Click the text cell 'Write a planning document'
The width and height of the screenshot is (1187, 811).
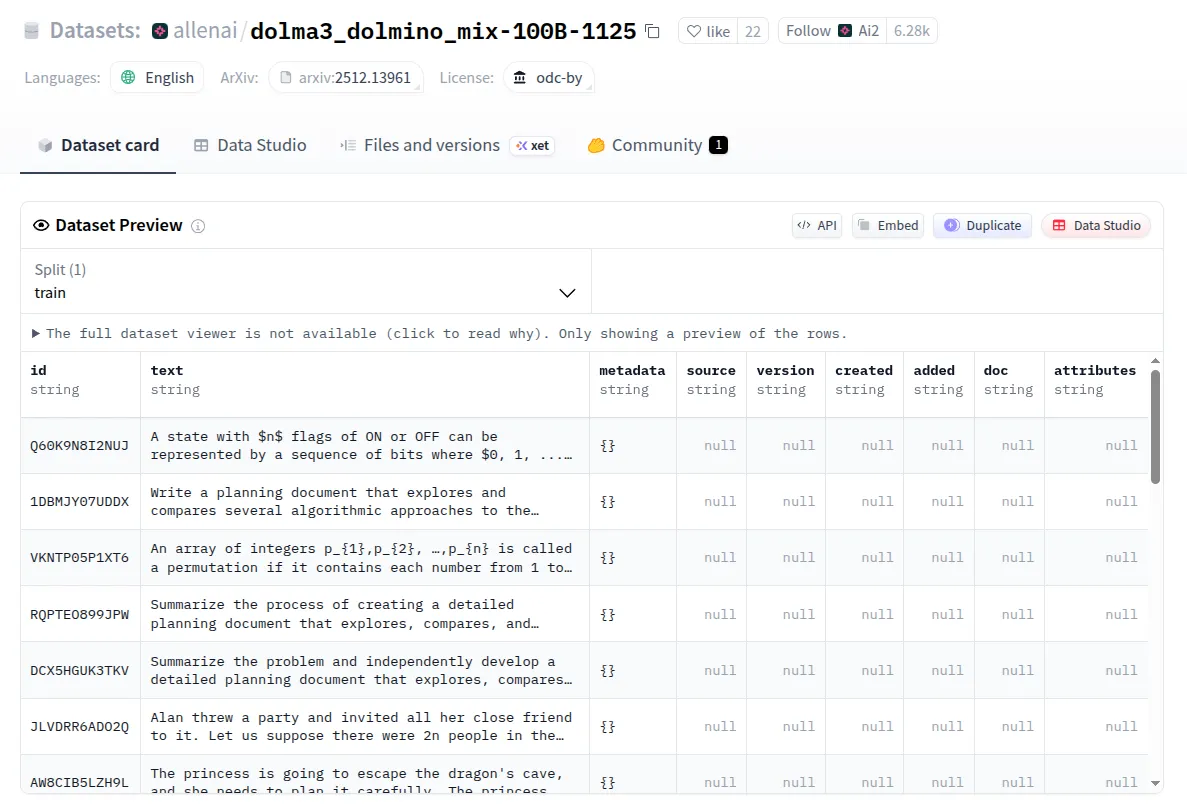(x=365, y=502)
